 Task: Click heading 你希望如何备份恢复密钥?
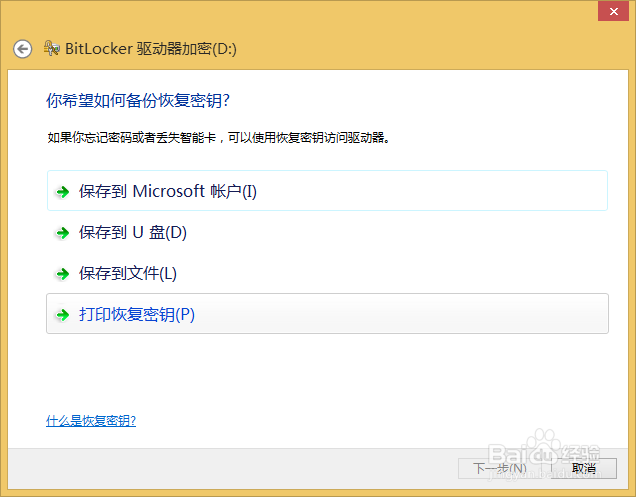point(138,101)
